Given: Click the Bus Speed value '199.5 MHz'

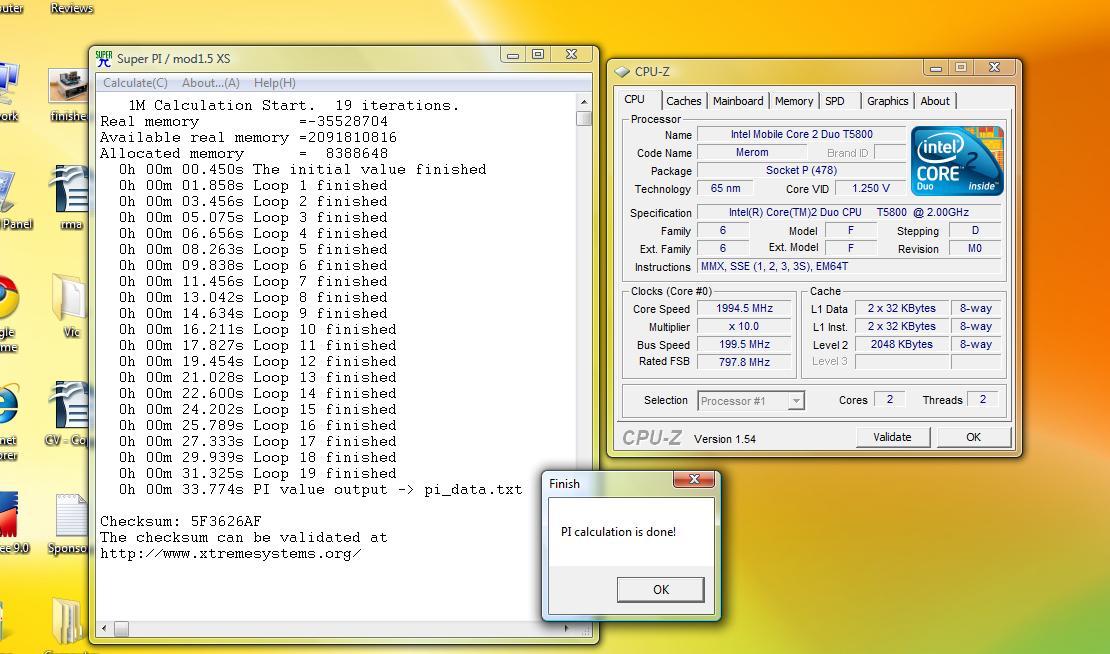Looking at the screenshot, I should [744, 344].
